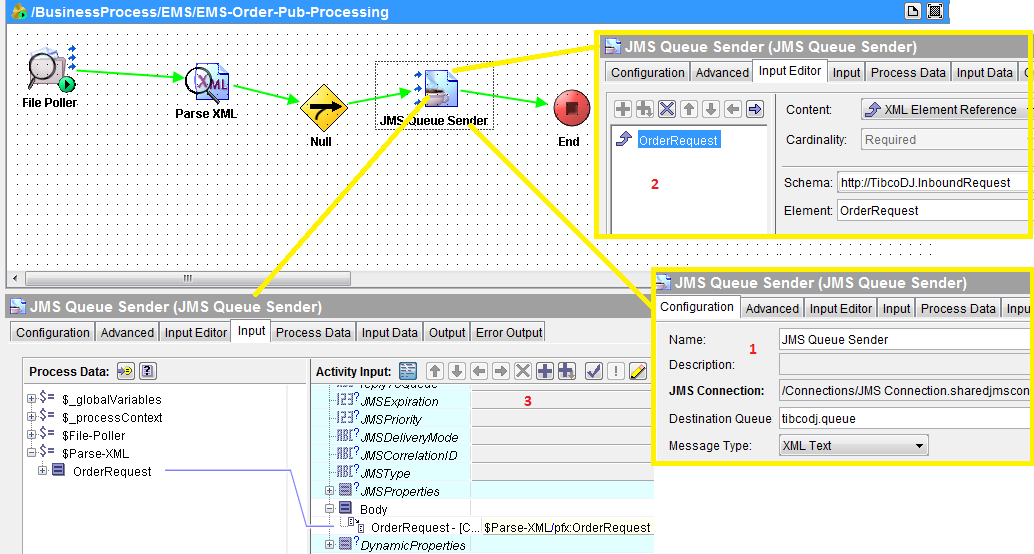This screenshot has height=554, width=1034.
Task: Click Activity Input exclamation icon
Action: [x=615, y=371]
